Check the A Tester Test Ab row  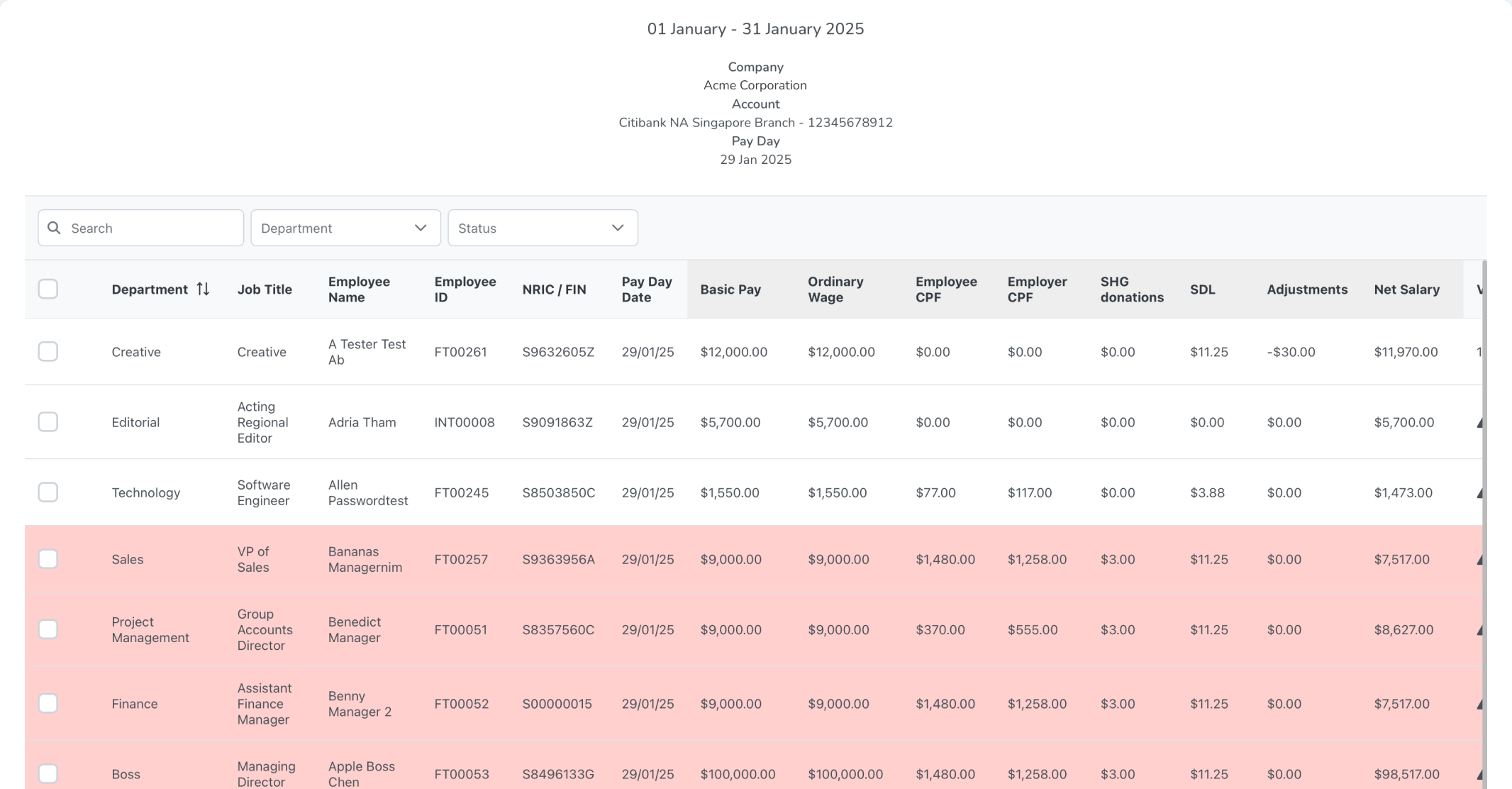(x=48, y=351)
